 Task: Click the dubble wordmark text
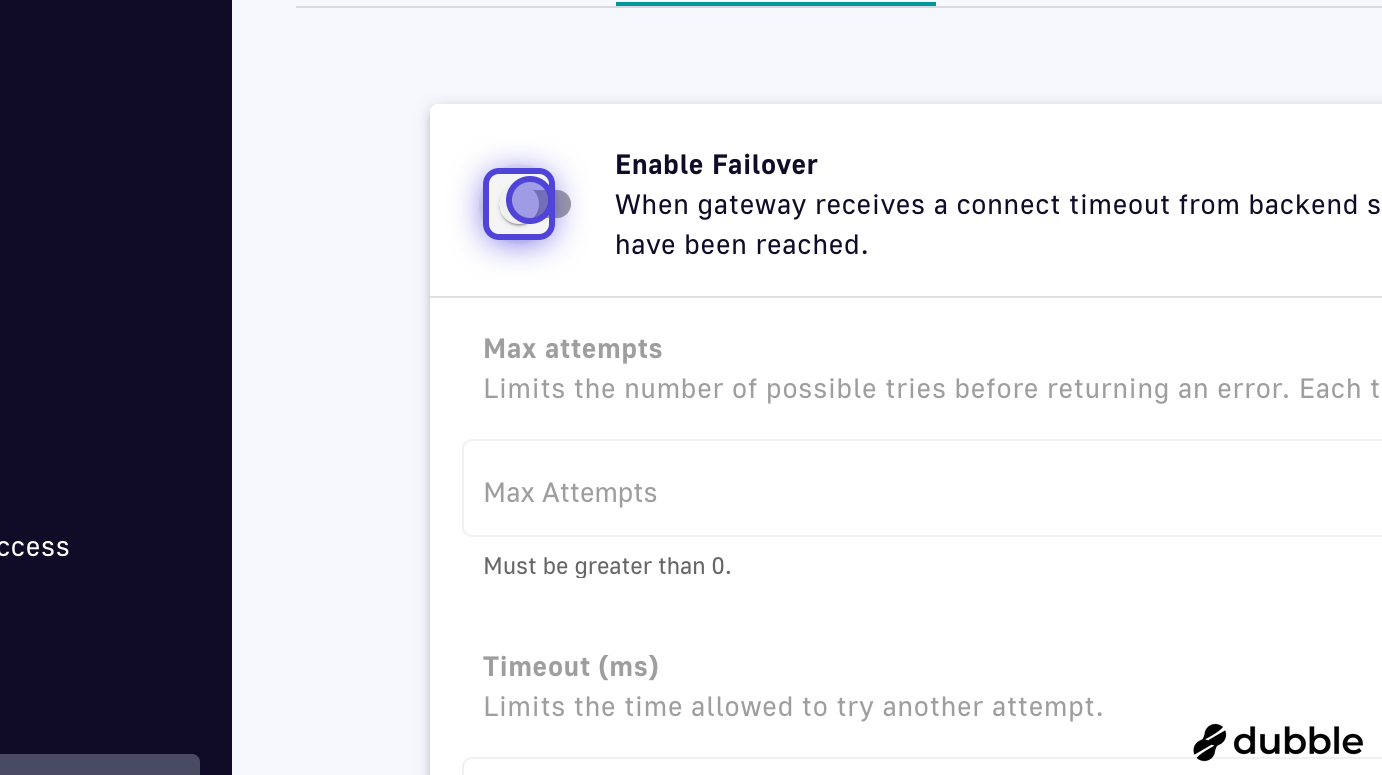click(1298, 742)
